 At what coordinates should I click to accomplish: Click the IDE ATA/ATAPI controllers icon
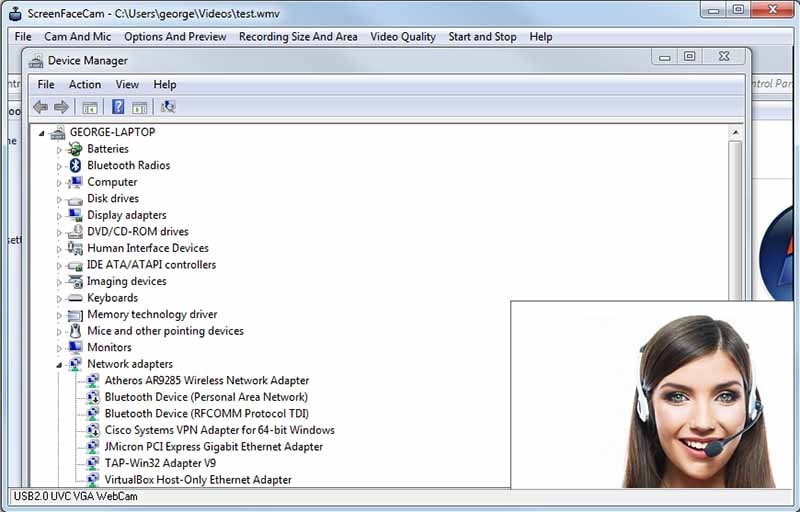(76, 266)
